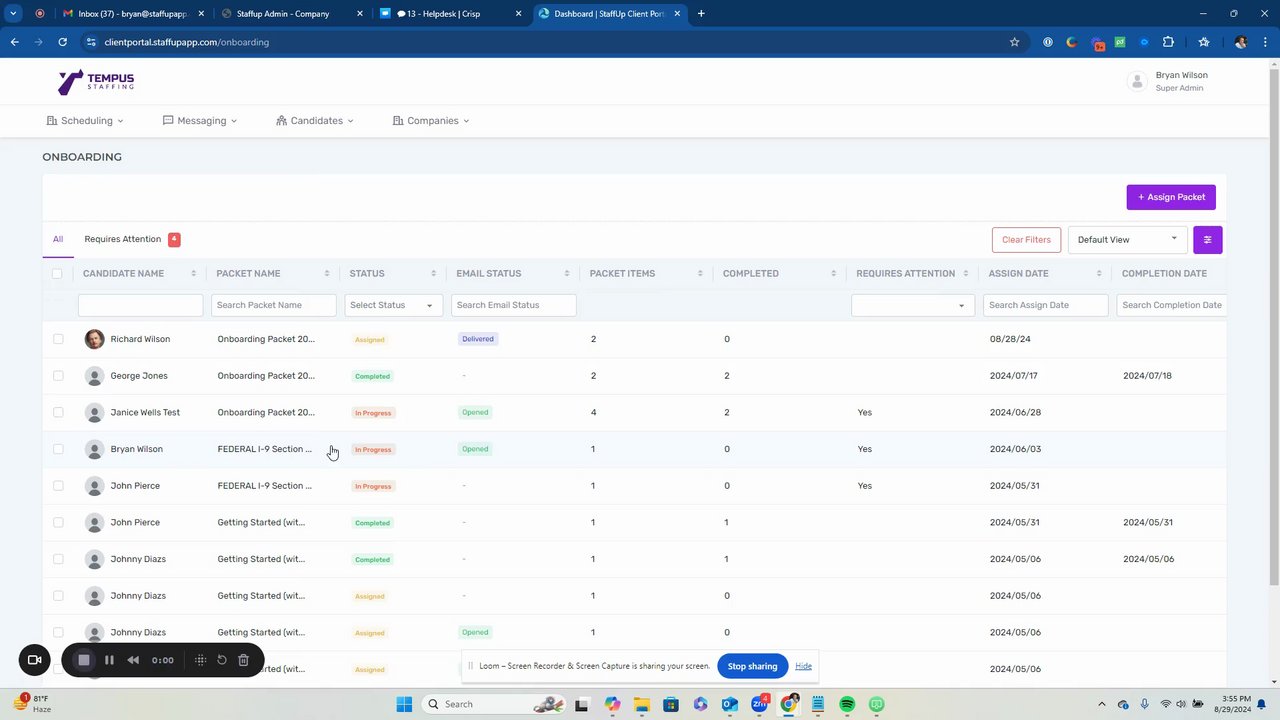The width and height of the screenshot is (1280, 720).
Task: Click the Assign Packet button
Action: click(x=1170, y=197)
